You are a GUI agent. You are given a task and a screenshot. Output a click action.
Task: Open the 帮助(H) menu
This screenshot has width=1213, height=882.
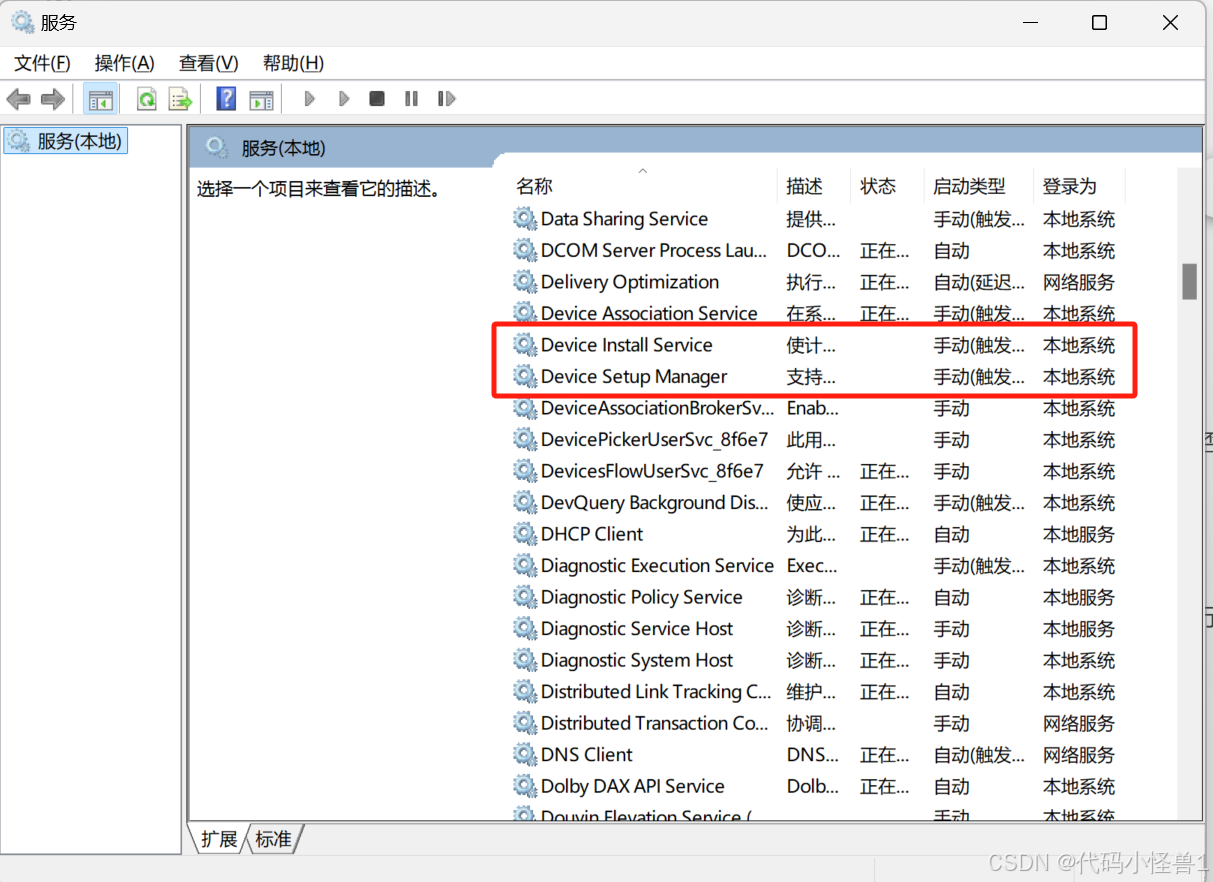coord(293,63)
